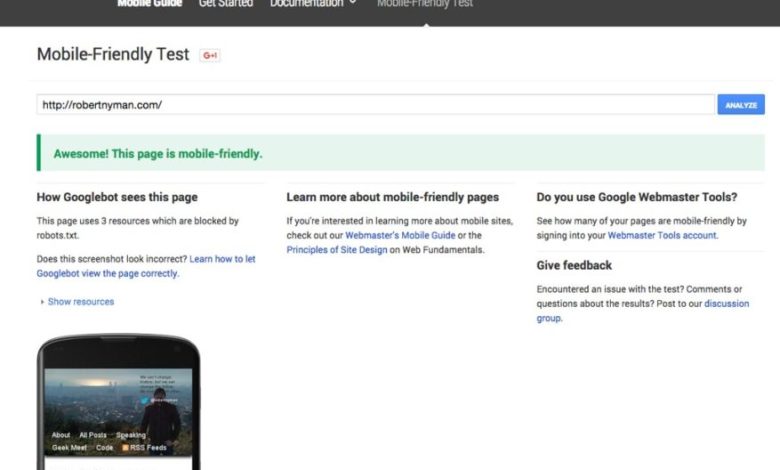Click the 'Do you use Google Webmaster Tools?' heading
Image resolution: width=780 pixels, height=470 pixels.
(x=637, y=197)
